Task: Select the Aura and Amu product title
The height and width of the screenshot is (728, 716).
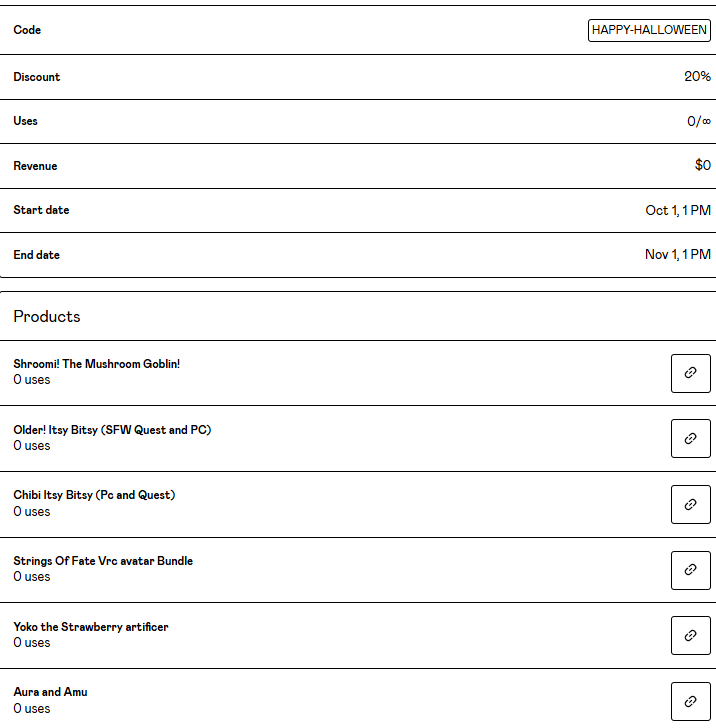Action: pos(50,692)
